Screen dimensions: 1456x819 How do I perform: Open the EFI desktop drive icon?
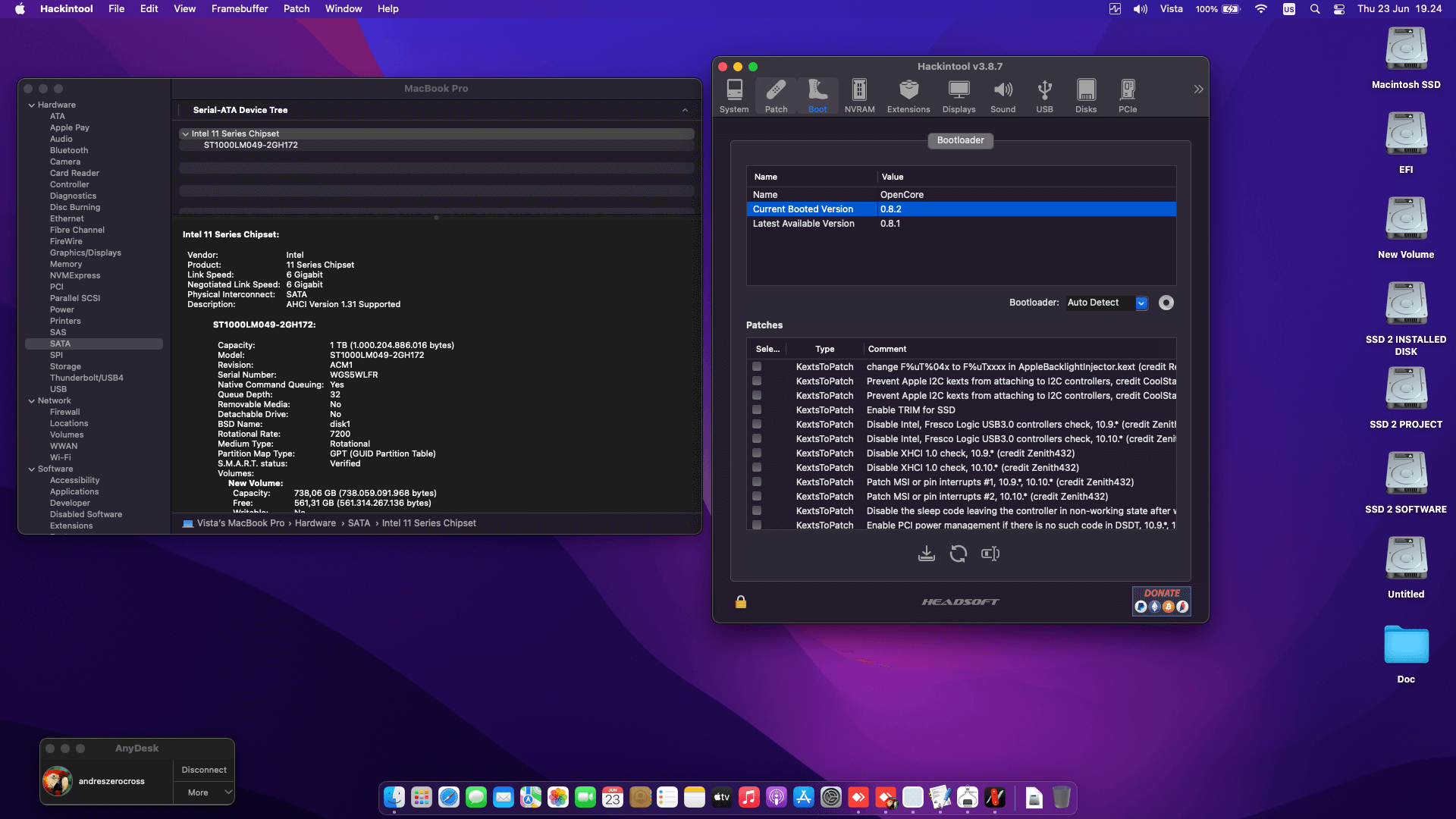pyautogui.click(x=1406, y=143)
